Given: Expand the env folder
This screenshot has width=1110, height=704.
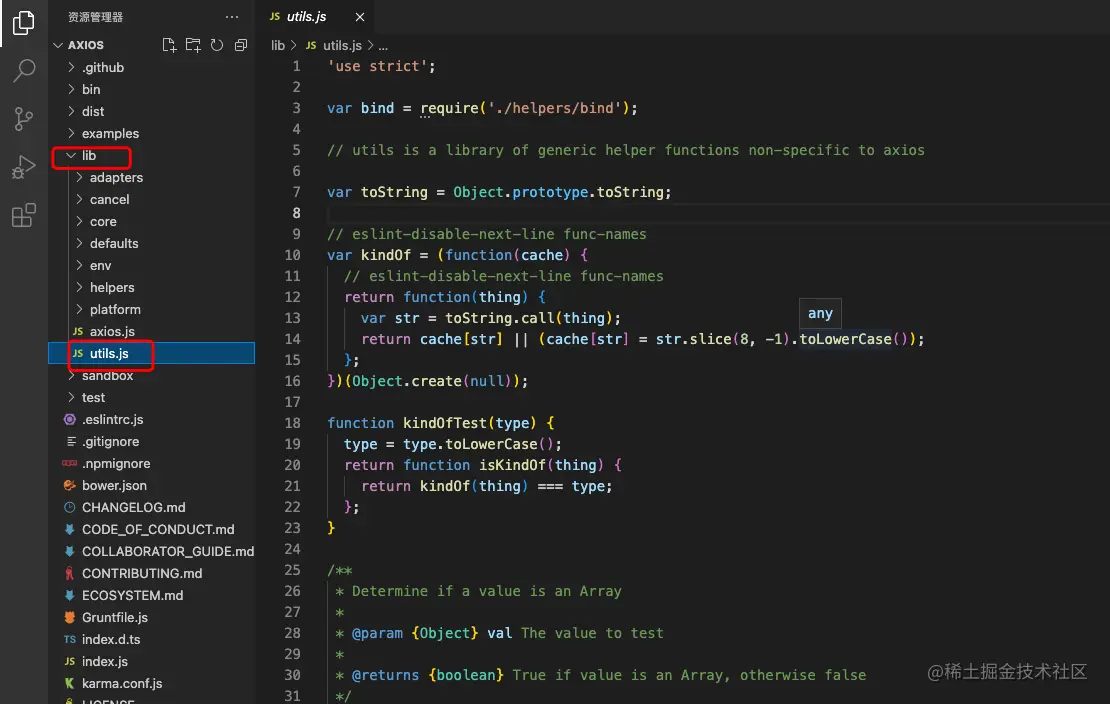Looking at the screenshot, I should pyautogui.click(x=151, y=265).
